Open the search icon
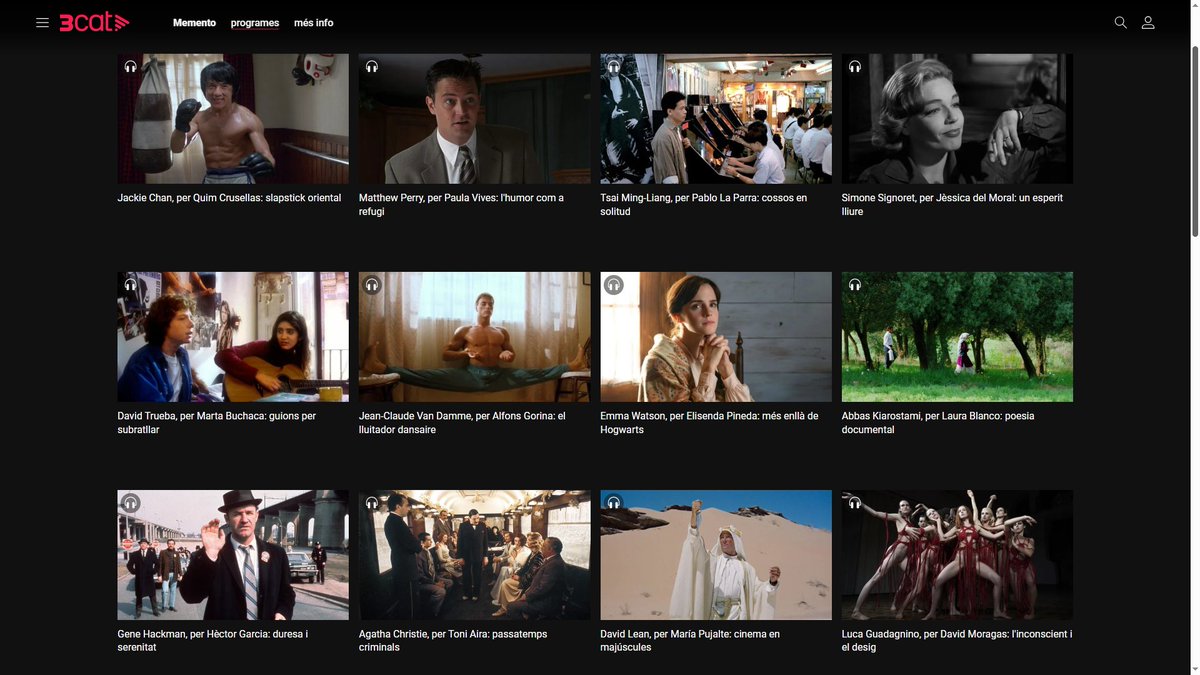 (1120, 22)
